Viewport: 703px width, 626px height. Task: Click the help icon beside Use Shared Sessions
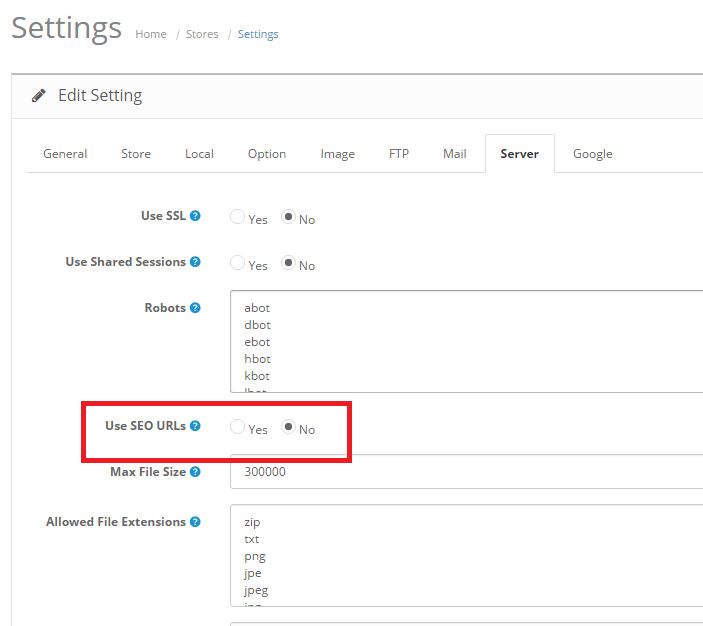tap(195, 261)
